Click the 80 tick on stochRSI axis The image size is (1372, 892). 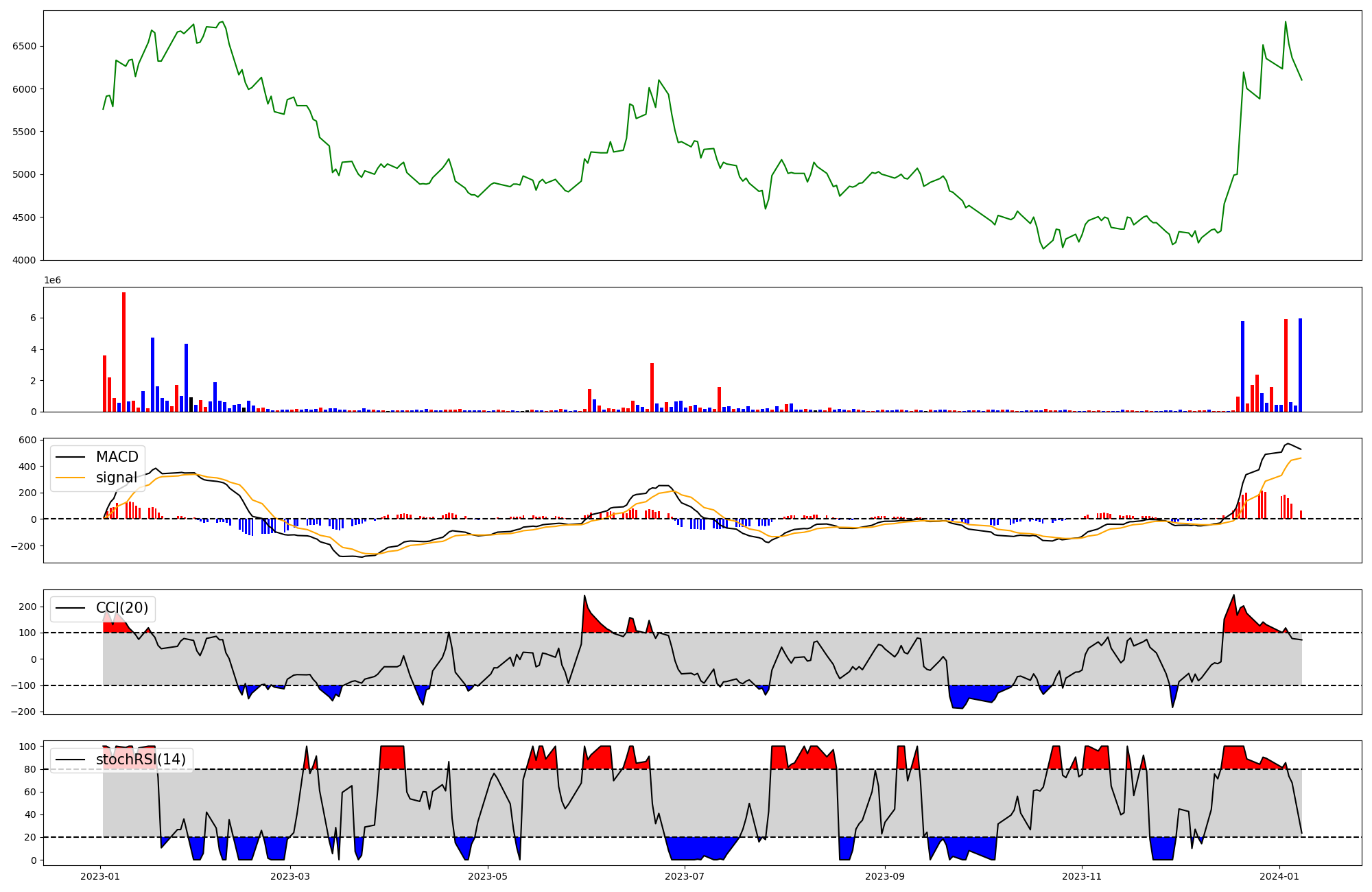coord(30,769)
